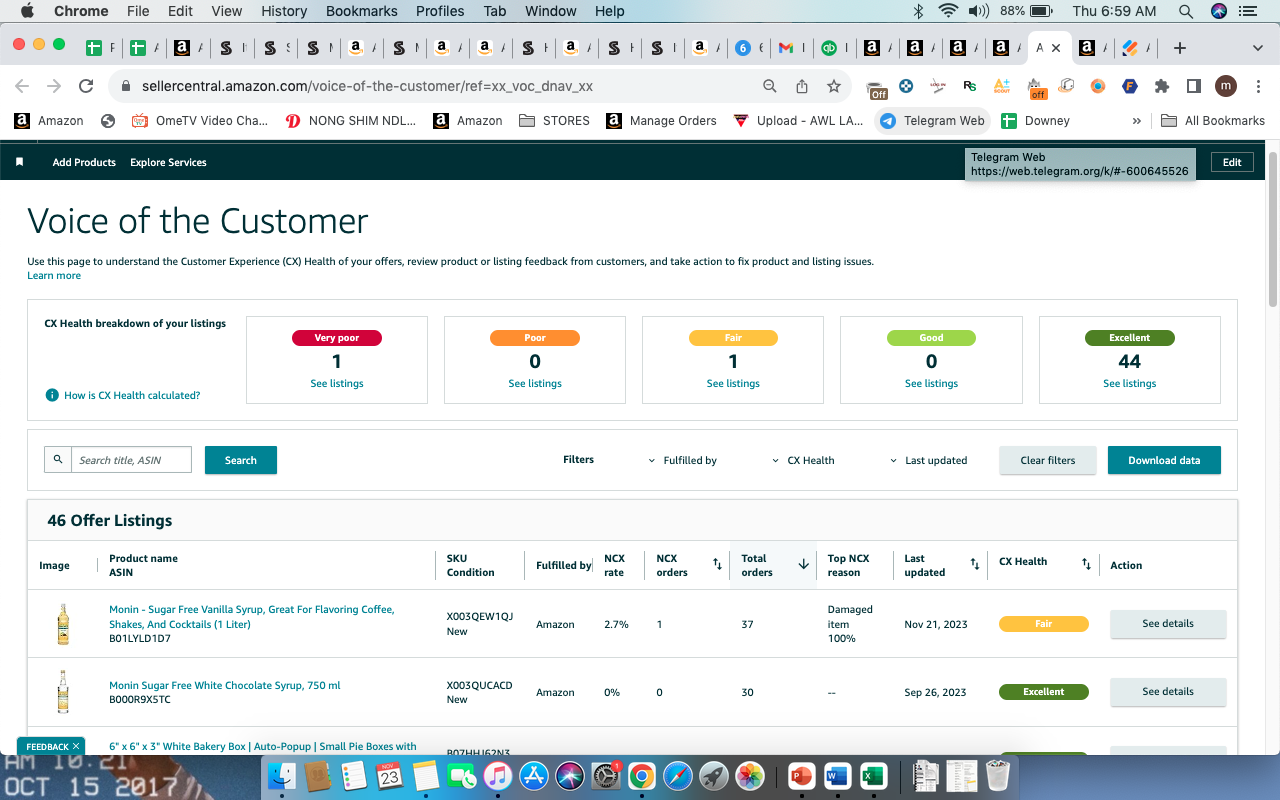The width and height of the screenshot is (1280, 800).
Task: Open How is CX Health calculated link
Action: click(132, 395)
